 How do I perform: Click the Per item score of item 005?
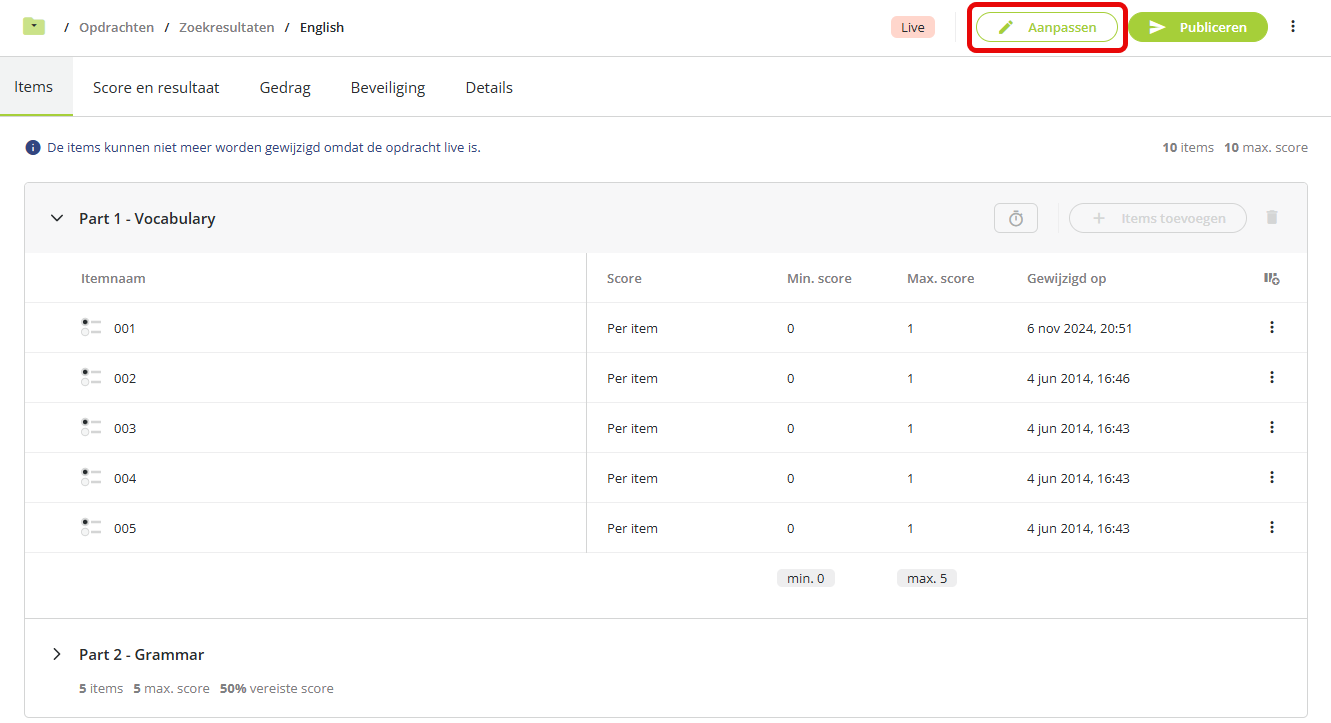[632, 528]
